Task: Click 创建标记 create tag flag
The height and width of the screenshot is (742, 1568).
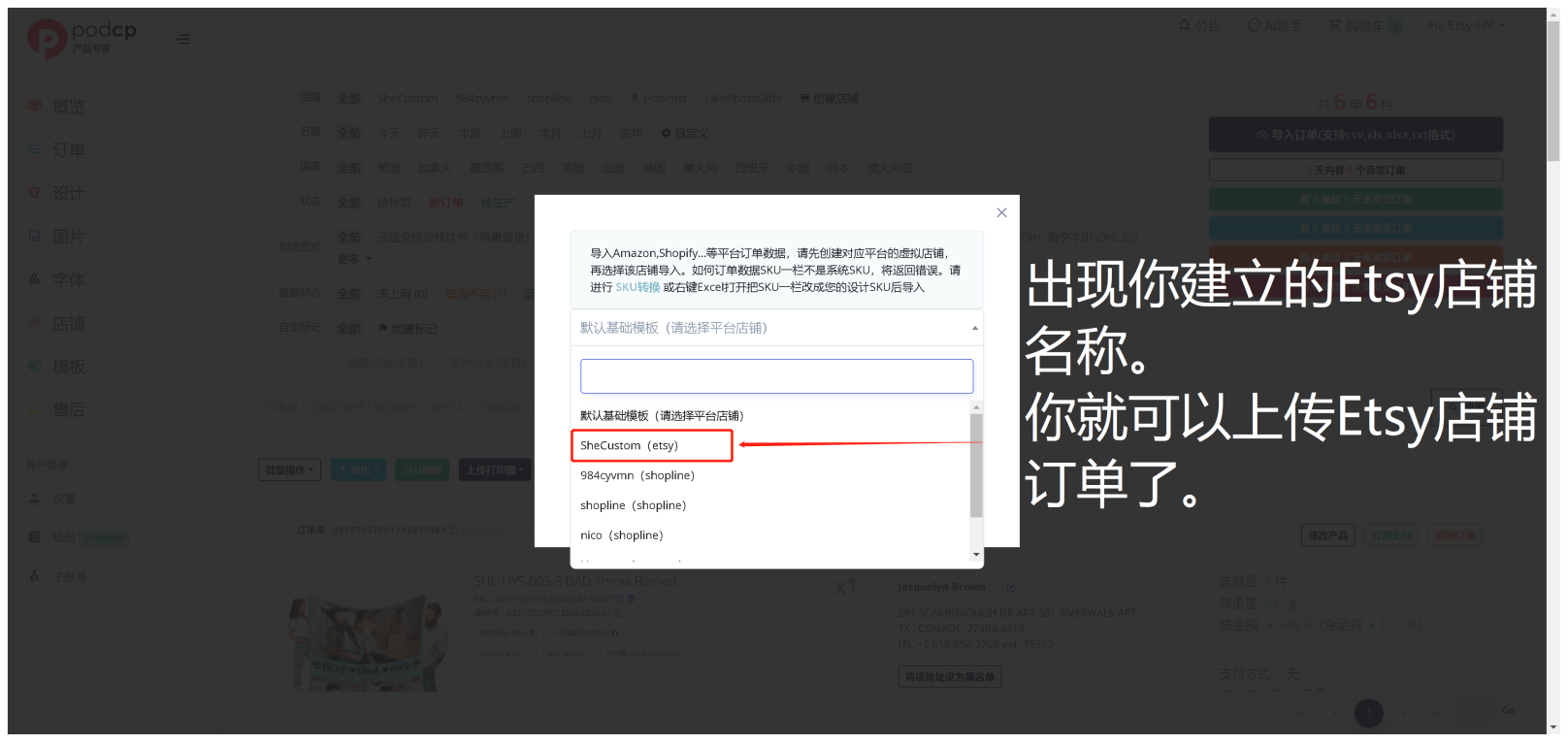Action: (408, 329)
